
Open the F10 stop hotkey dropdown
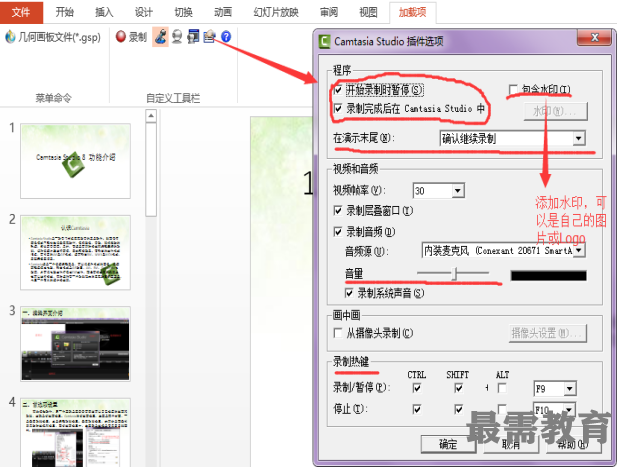pyautogui.click(x=555, y=409)
